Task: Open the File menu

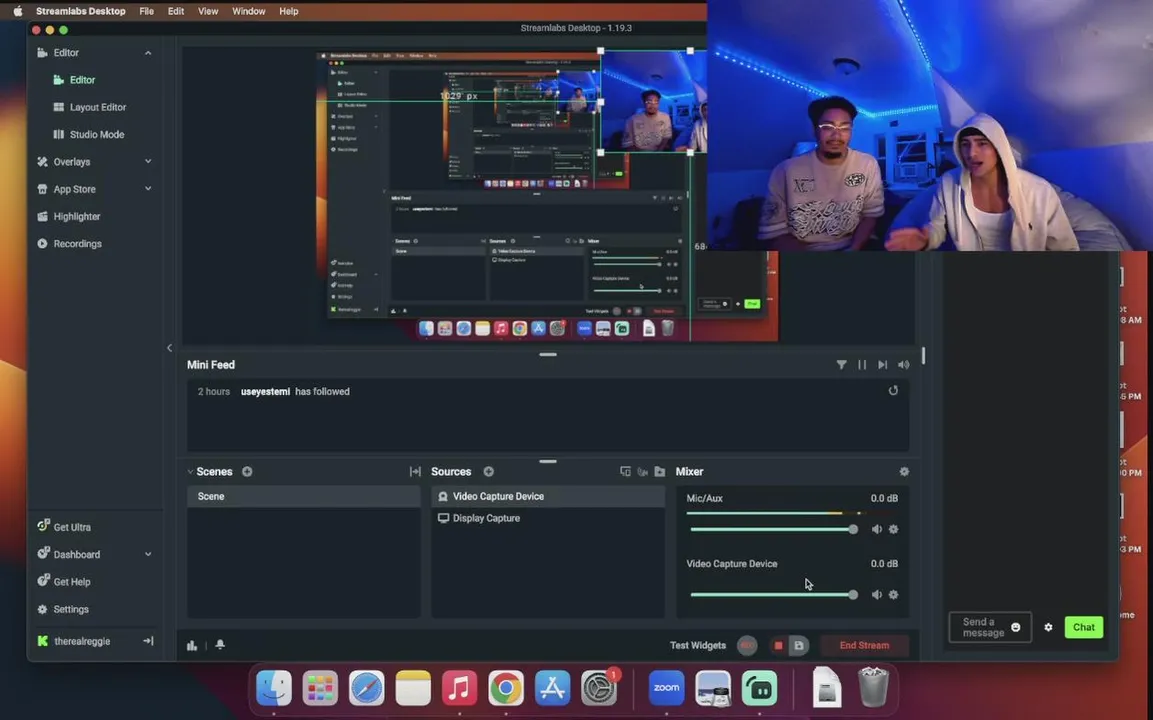Action: (146, 11)
